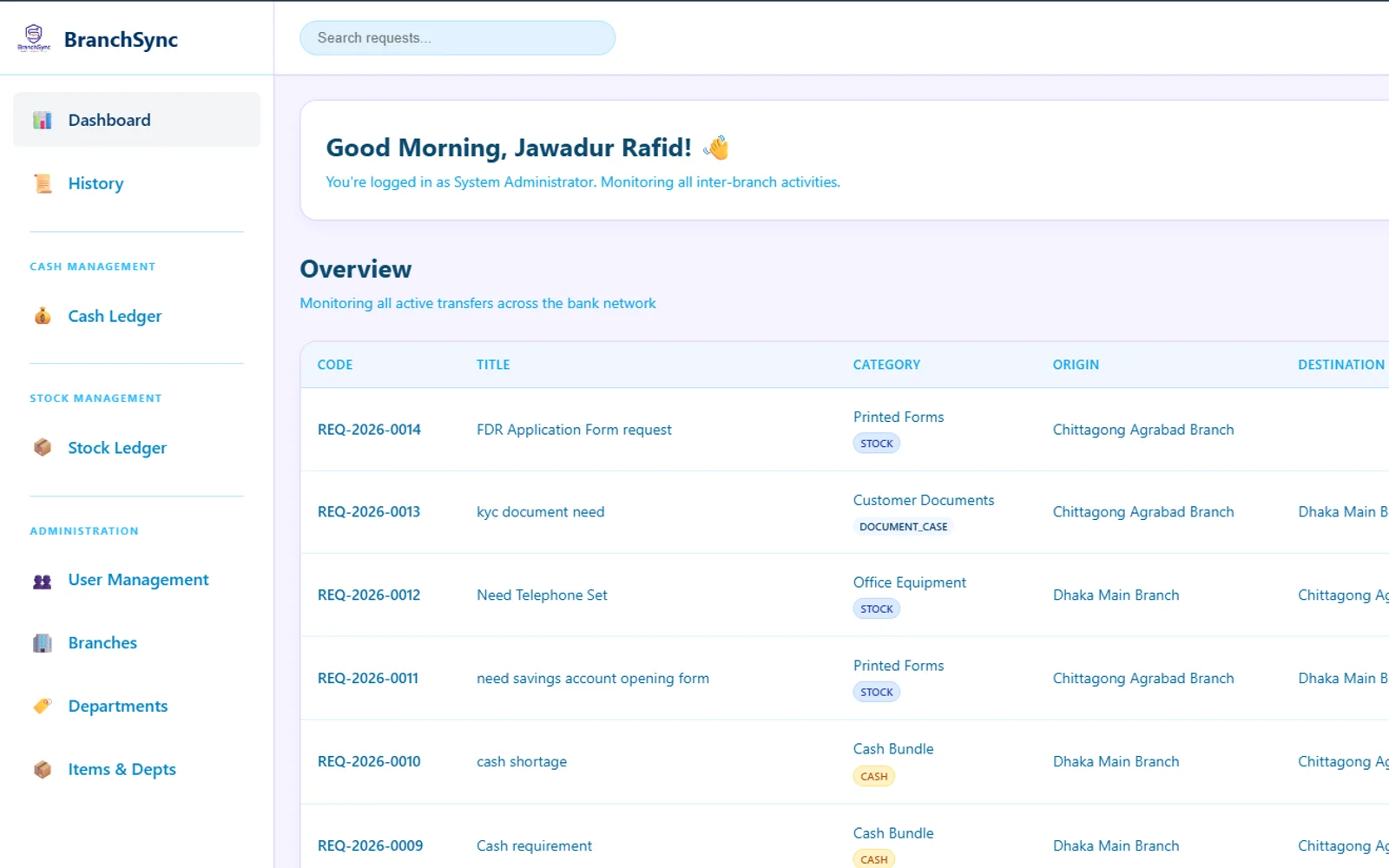Image resolution: width=1389 pixels, height=868 pixels.
Task: Click the BranchSync brand name
Action: pyautogui.click(x=121, y=40)
